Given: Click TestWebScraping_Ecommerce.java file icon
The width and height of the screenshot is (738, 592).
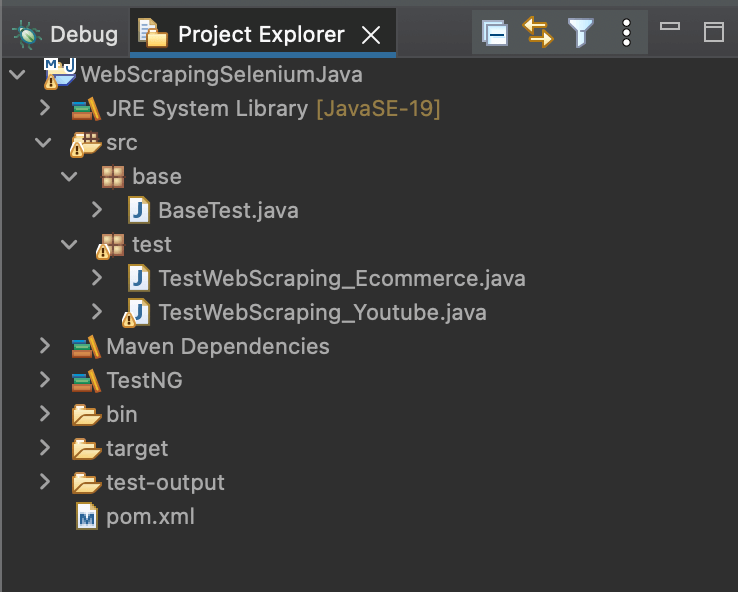Looking at the screenshot, I should click(139, 278).
